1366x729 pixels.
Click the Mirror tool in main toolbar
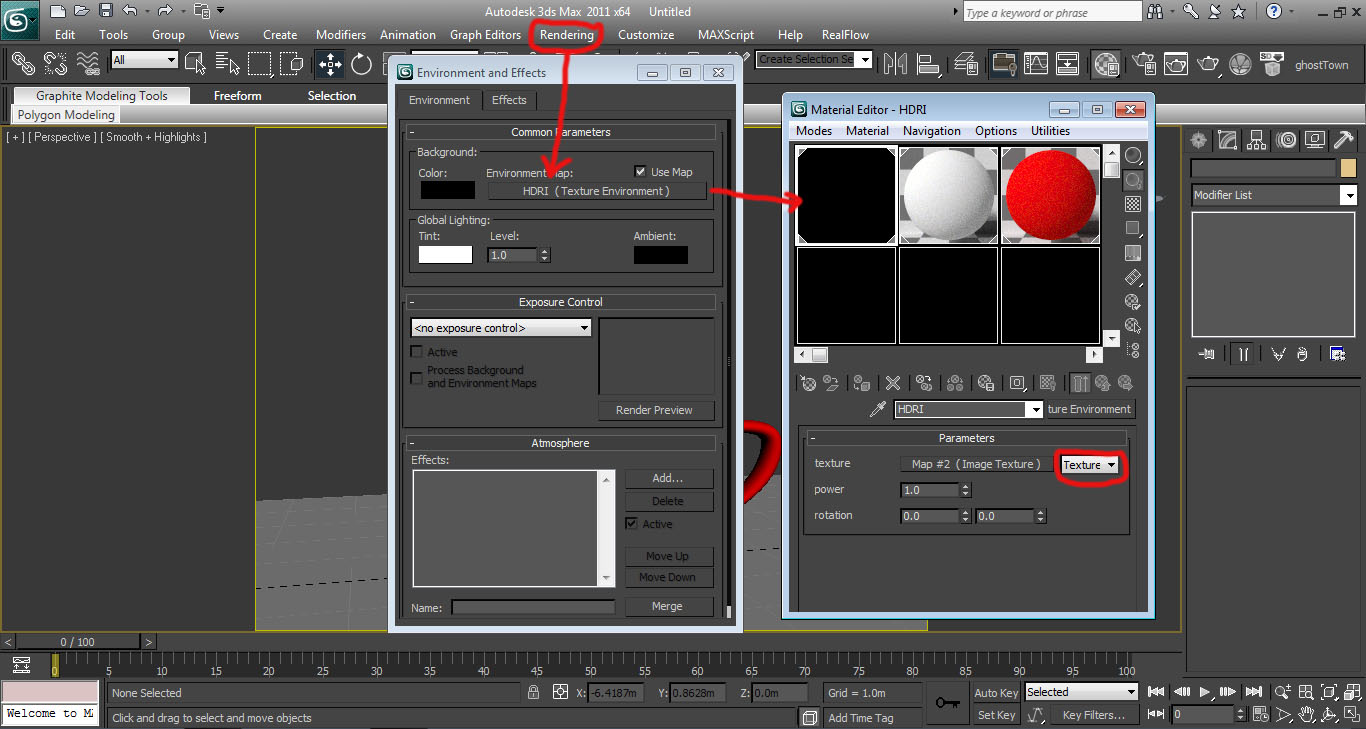(895, 64)
